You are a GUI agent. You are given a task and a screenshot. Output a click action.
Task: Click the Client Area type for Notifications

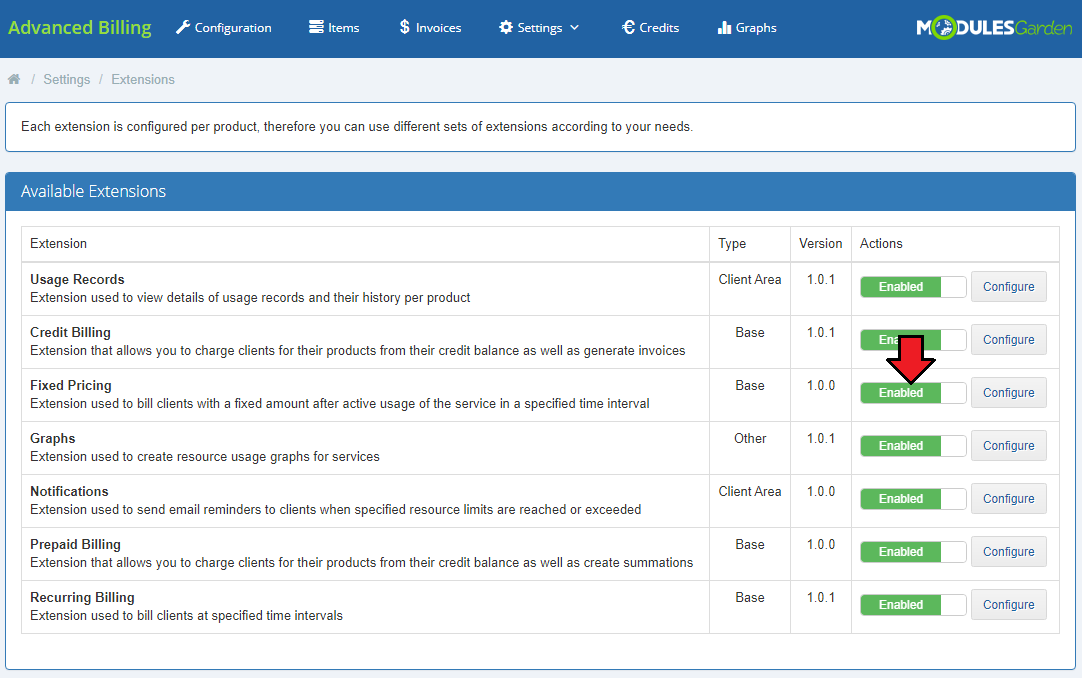pyautogui.click(x=750, y=492)
